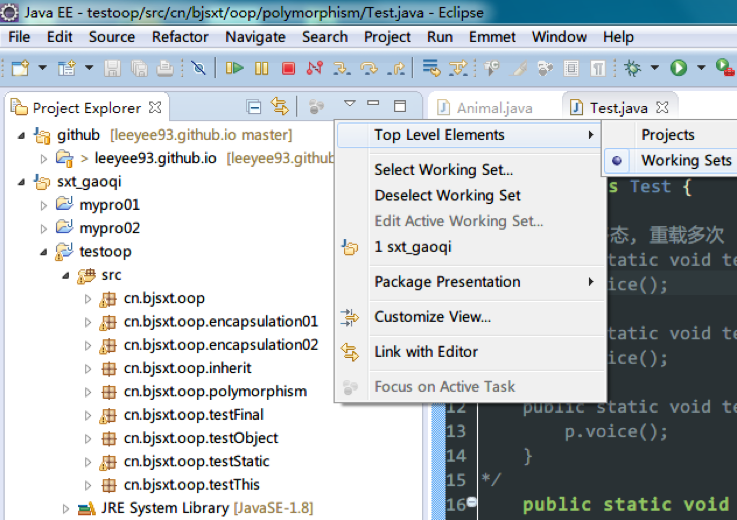This screenshot has width=737, height=520.
Task: Click the Save toolbar icon
Action: (112, 69)
